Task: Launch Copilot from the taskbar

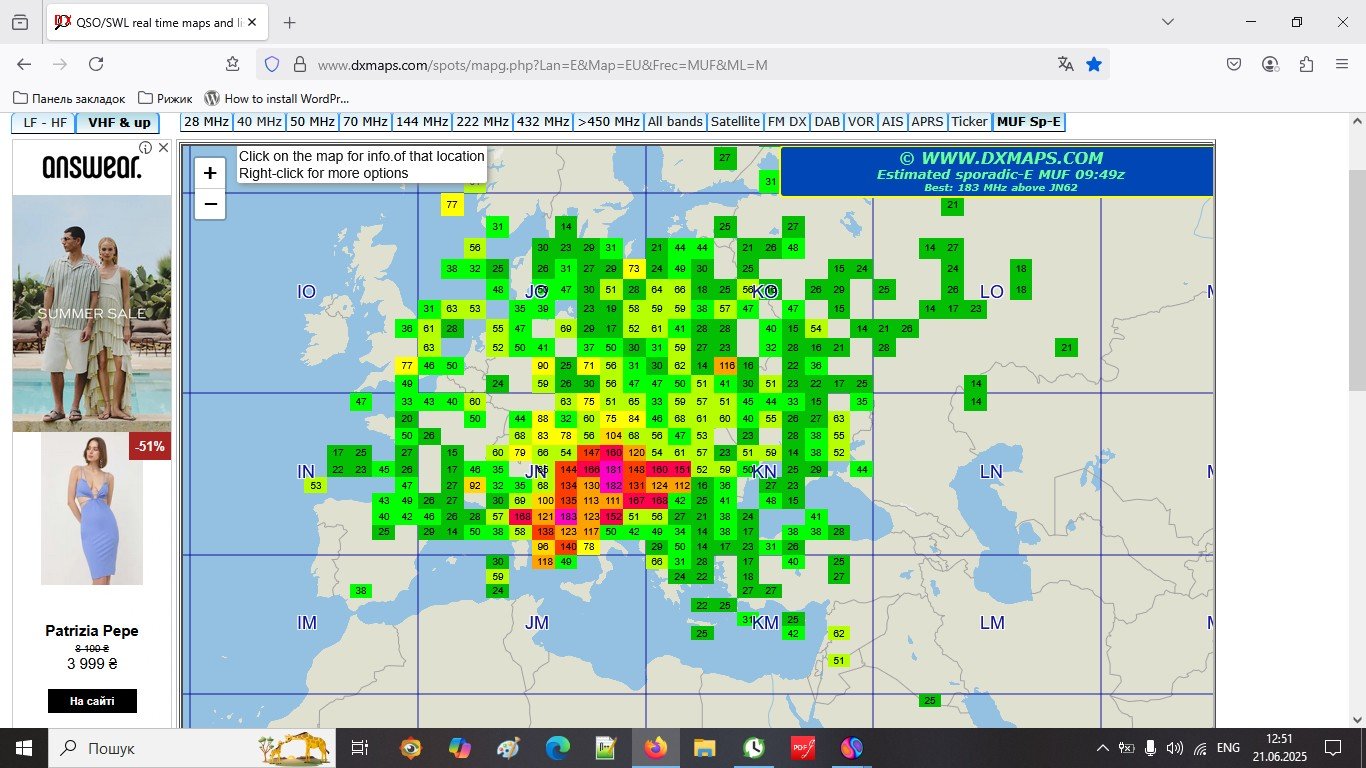Action: [460, 748]
